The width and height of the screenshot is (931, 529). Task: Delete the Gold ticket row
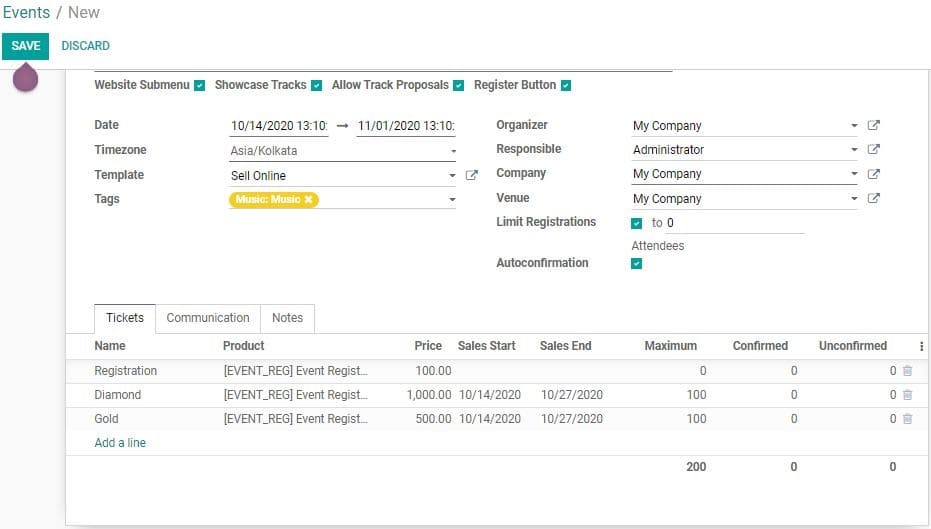coord(907,419)
